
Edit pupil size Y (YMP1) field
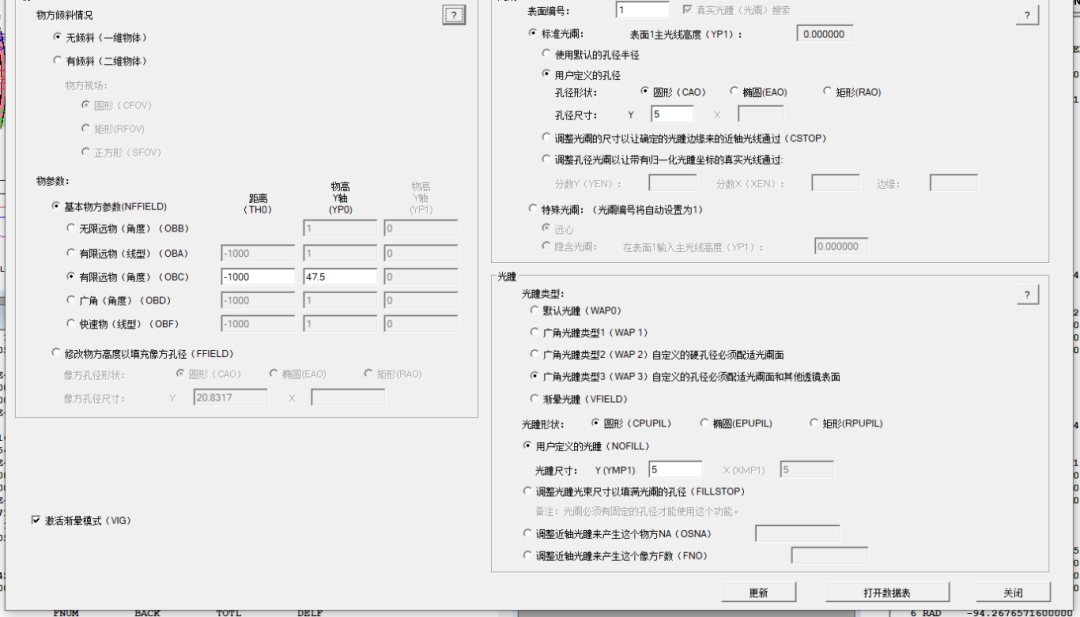point(675,470)
